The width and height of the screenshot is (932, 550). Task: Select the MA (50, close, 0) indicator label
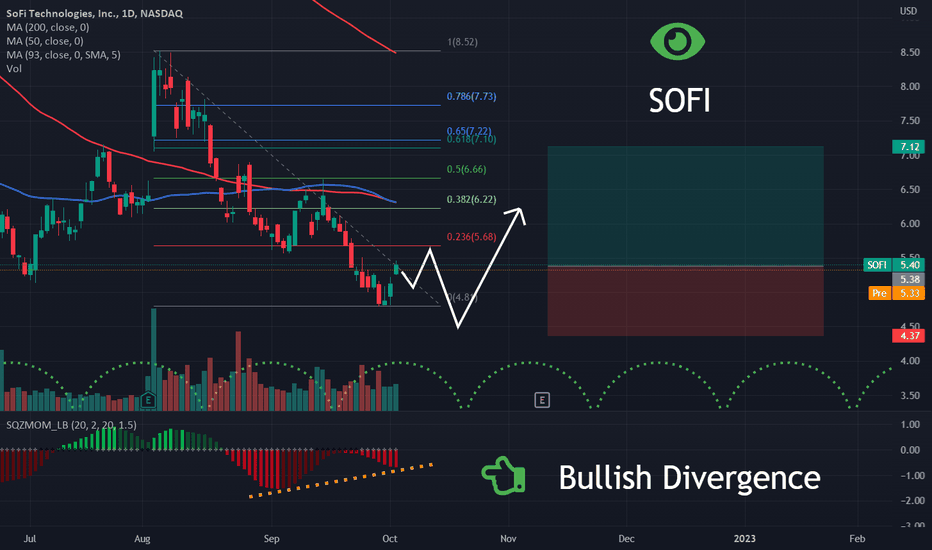coord(45,41)
